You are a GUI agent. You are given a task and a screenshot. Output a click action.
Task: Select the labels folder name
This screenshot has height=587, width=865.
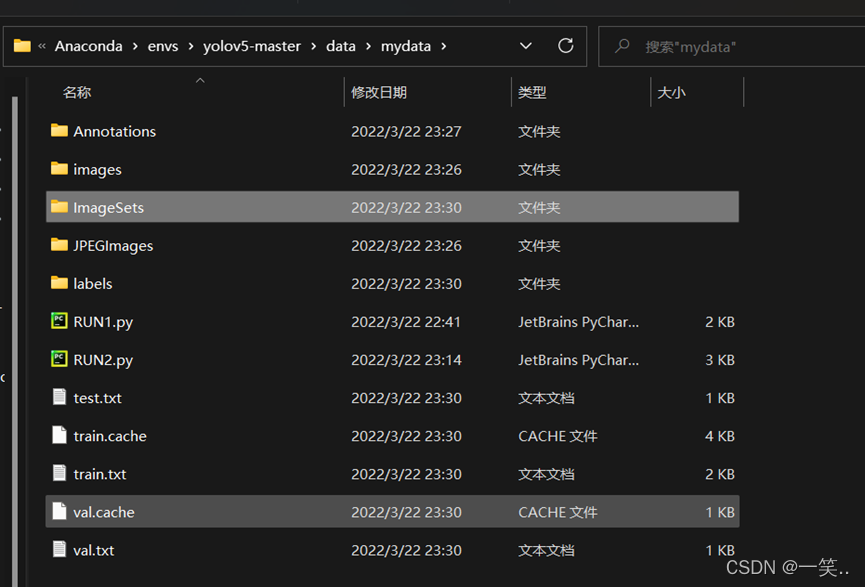click(93, 284)
